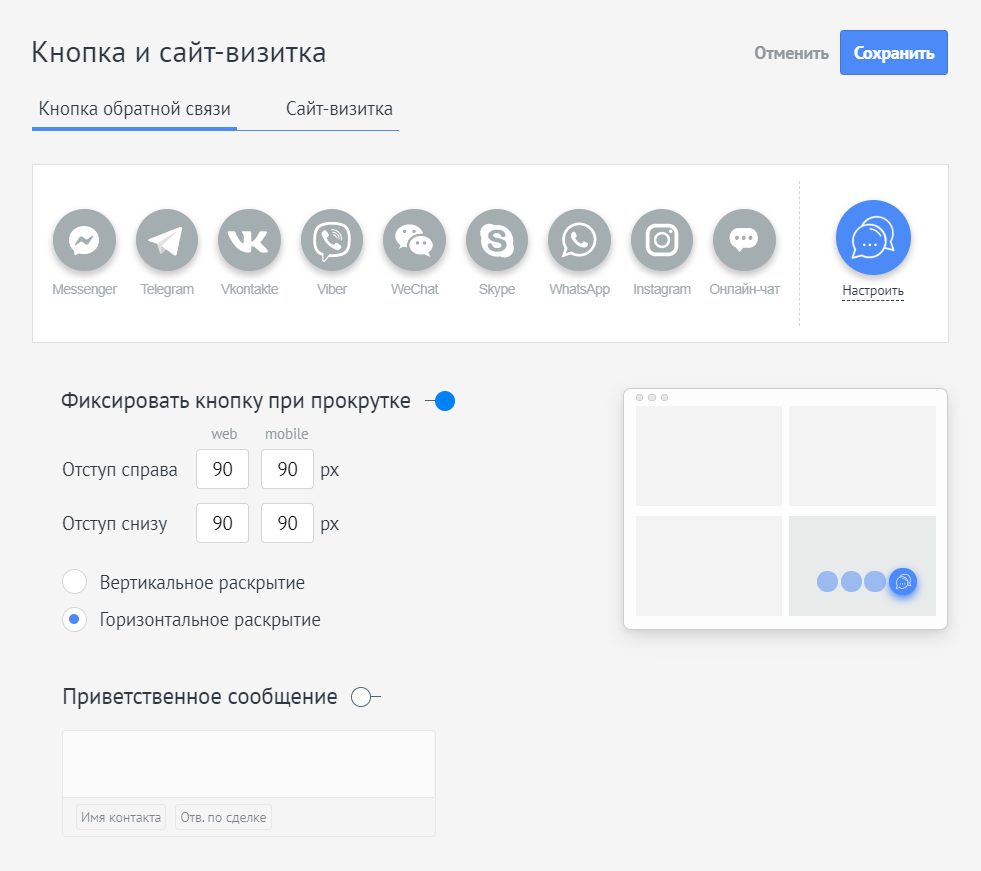Cancel editing with Отменить
The width and height of the screenshot is (981, 871).
tap(791, 53)
